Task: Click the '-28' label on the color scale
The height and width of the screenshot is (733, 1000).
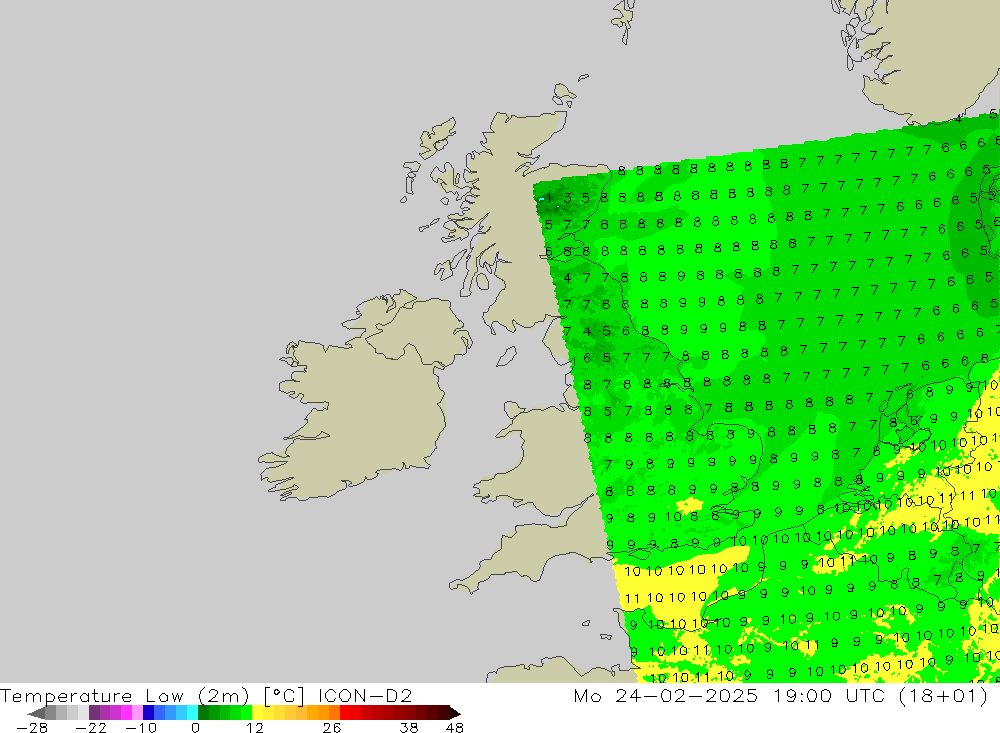Action: (x=32, y=728)
